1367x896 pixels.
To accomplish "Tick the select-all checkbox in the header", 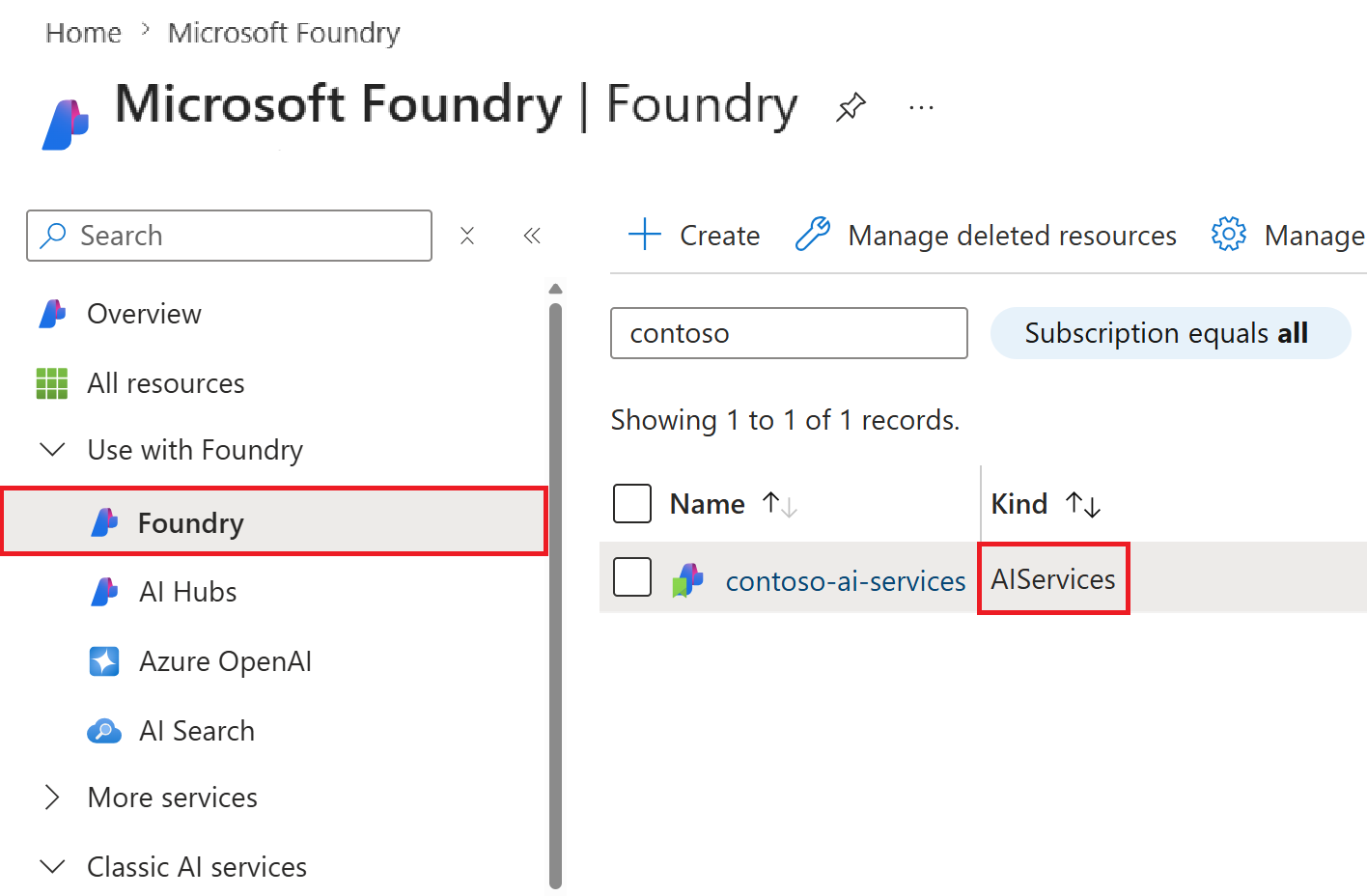I will point(632,503).
